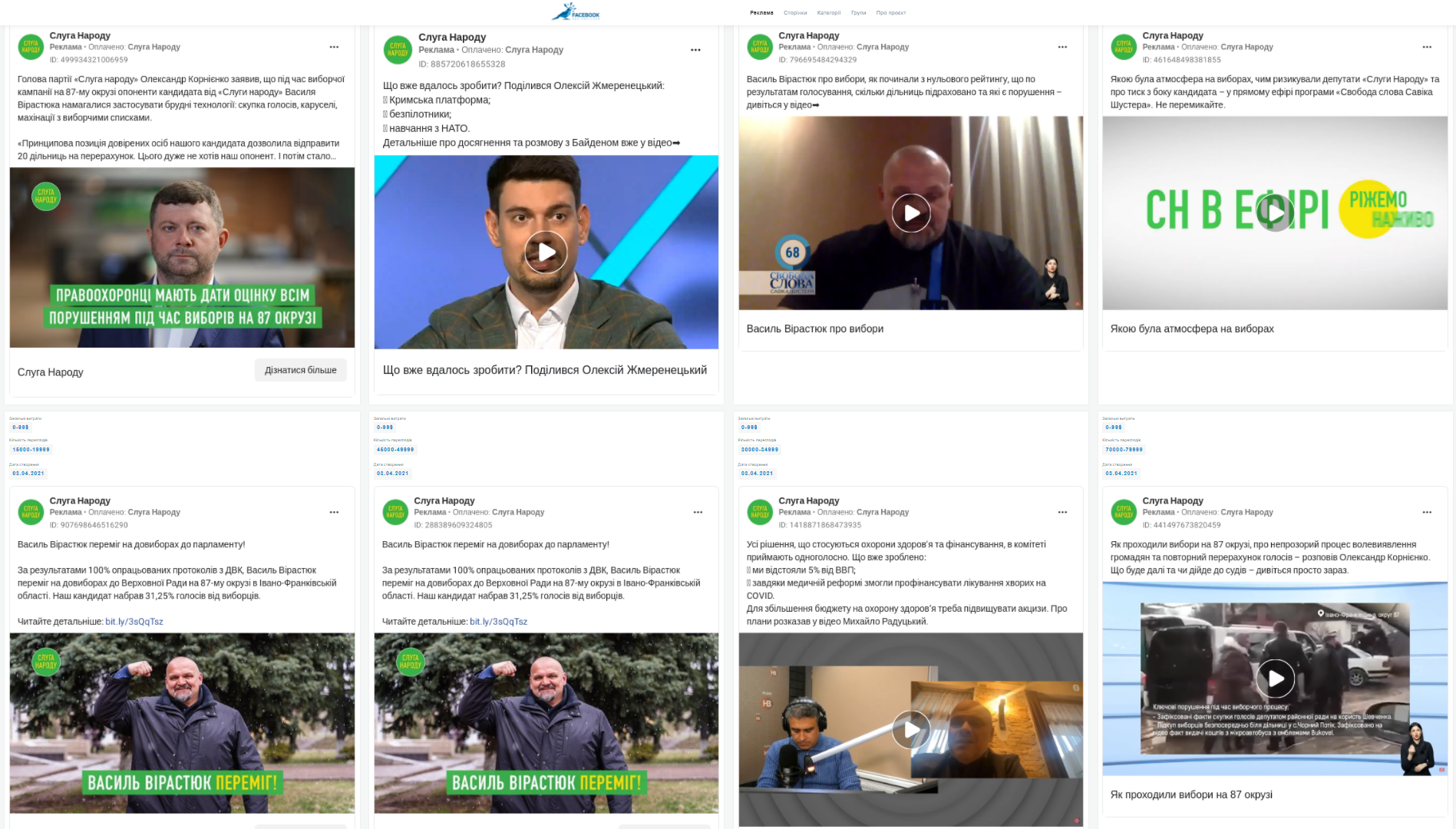1456x829 pixels.
Task: Click the 45000-49999 views count badge
Action: point(395,450)
